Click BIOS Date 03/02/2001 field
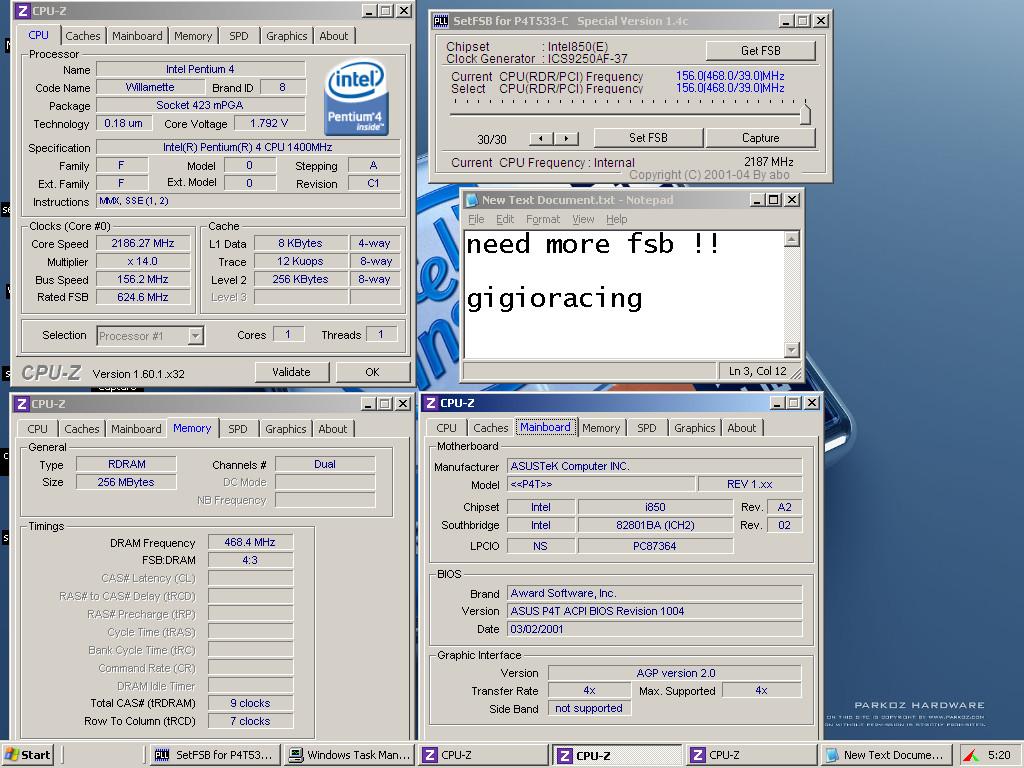The image size is (1024, 768). click(654, 630)
